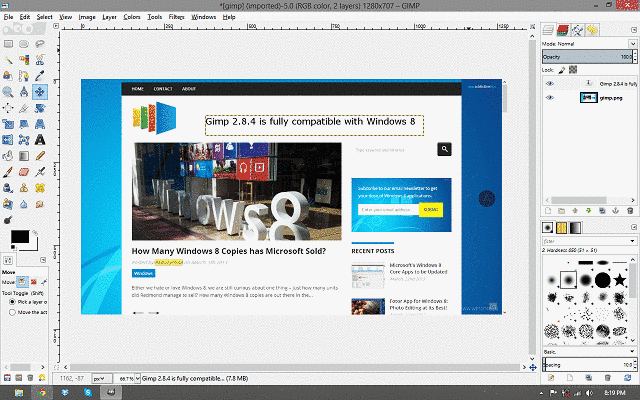
Task: Open the tool options configuration menu arrow
Action: (43, 260)
